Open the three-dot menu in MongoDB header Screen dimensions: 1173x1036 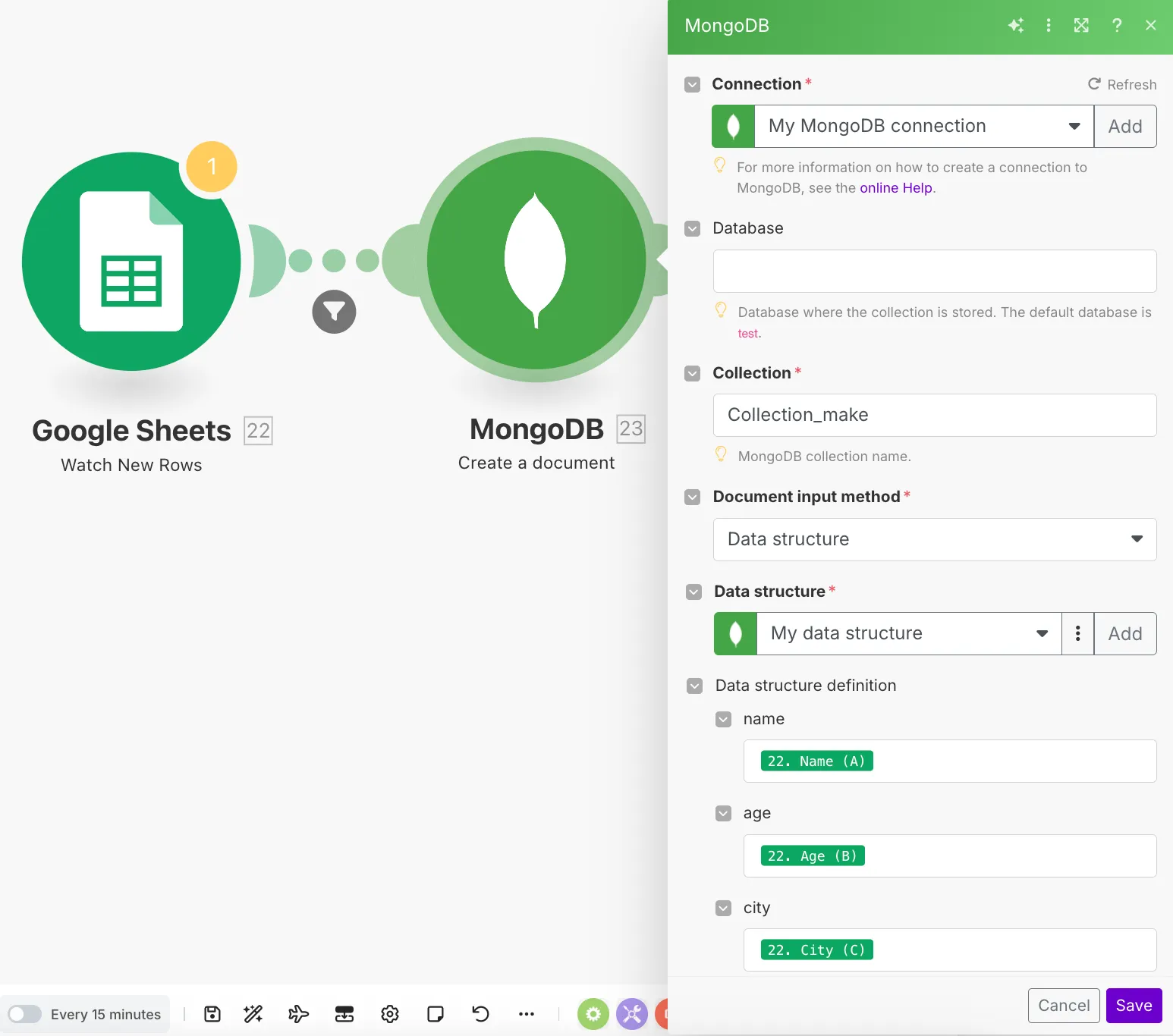pos(1049,26)
